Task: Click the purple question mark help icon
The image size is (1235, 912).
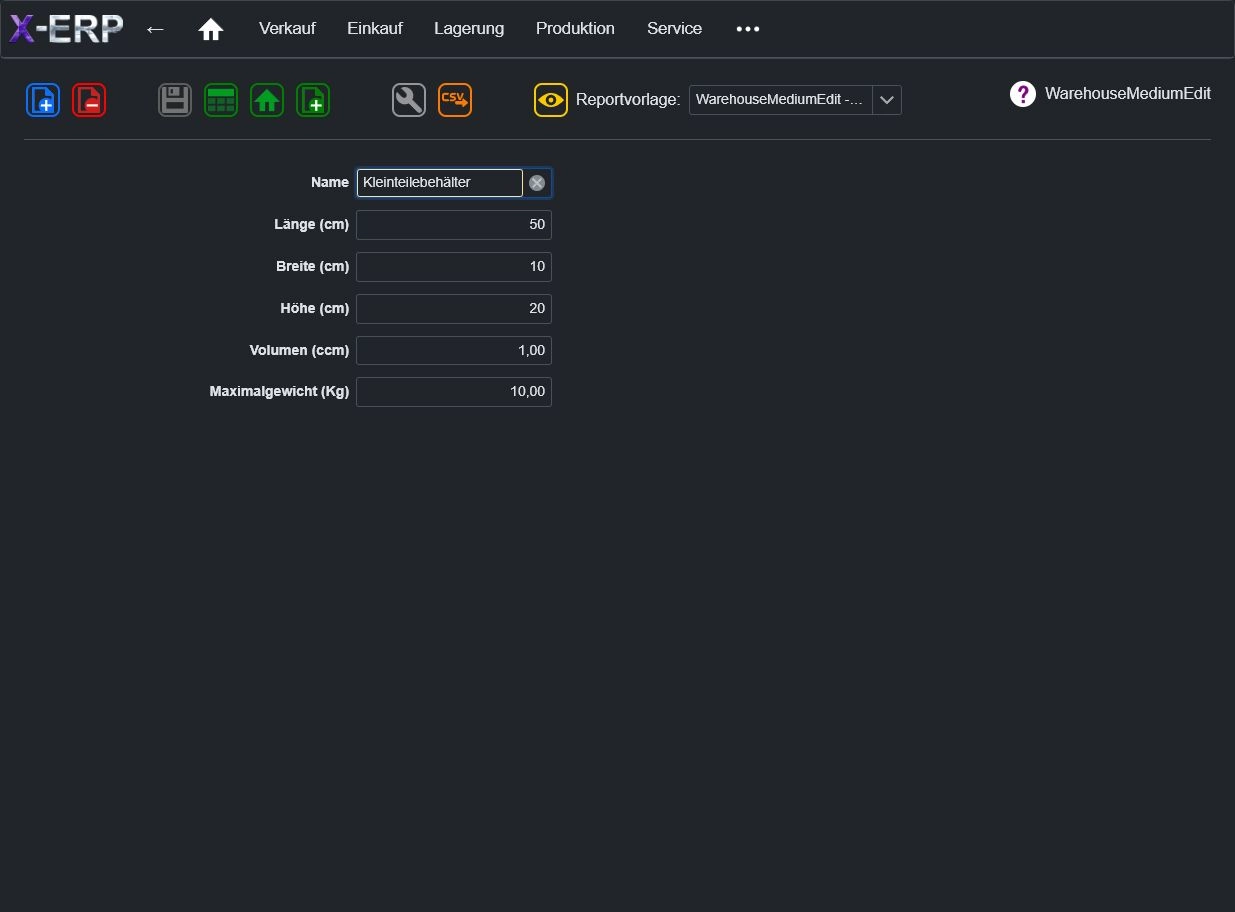Action: [x=1023, y=94]
